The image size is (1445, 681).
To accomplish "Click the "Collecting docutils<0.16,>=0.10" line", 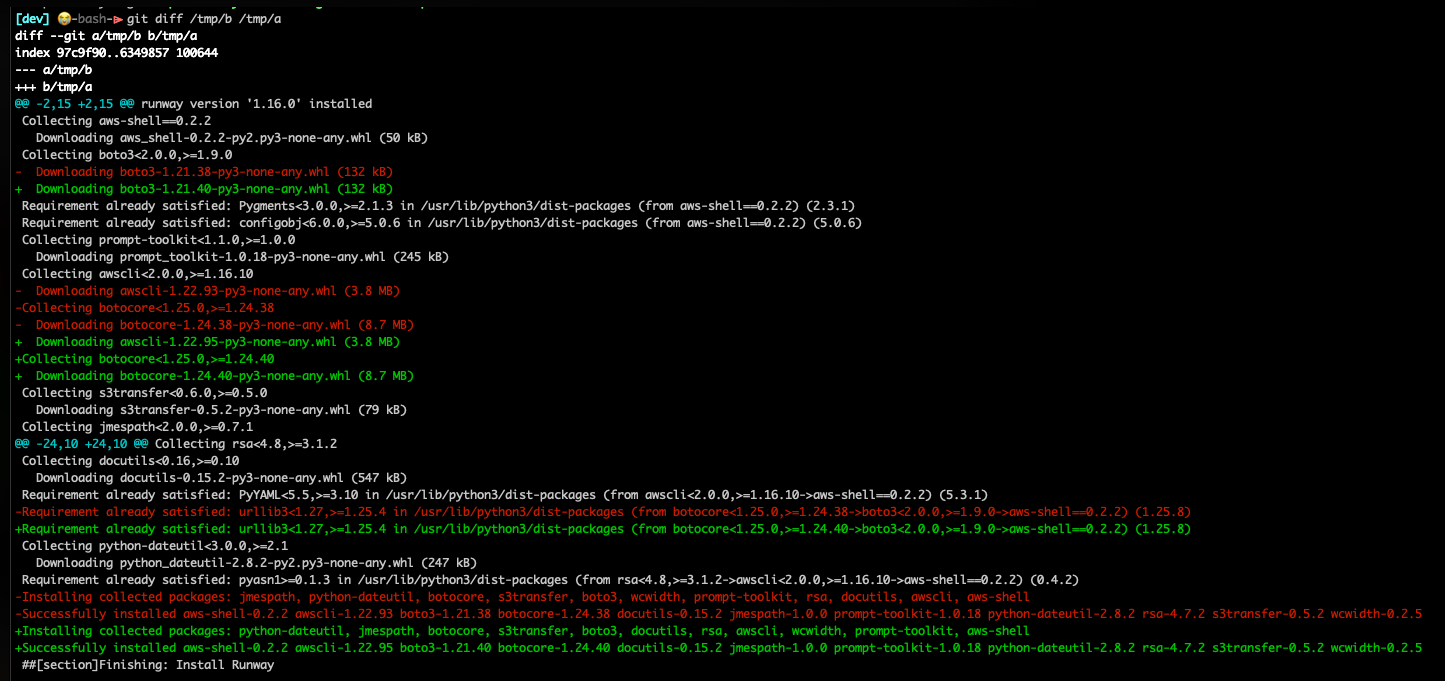I will [131, 461].
